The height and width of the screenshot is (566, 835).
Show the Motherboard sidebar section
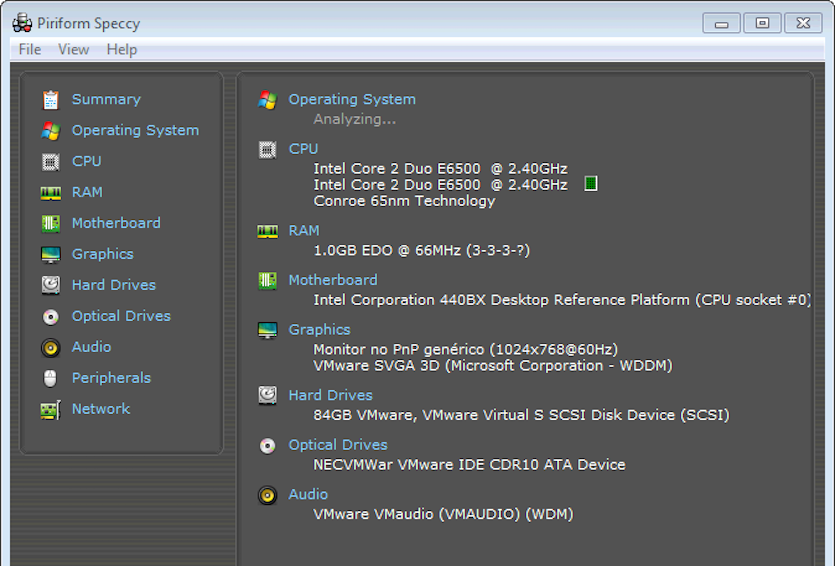[116, 223]
